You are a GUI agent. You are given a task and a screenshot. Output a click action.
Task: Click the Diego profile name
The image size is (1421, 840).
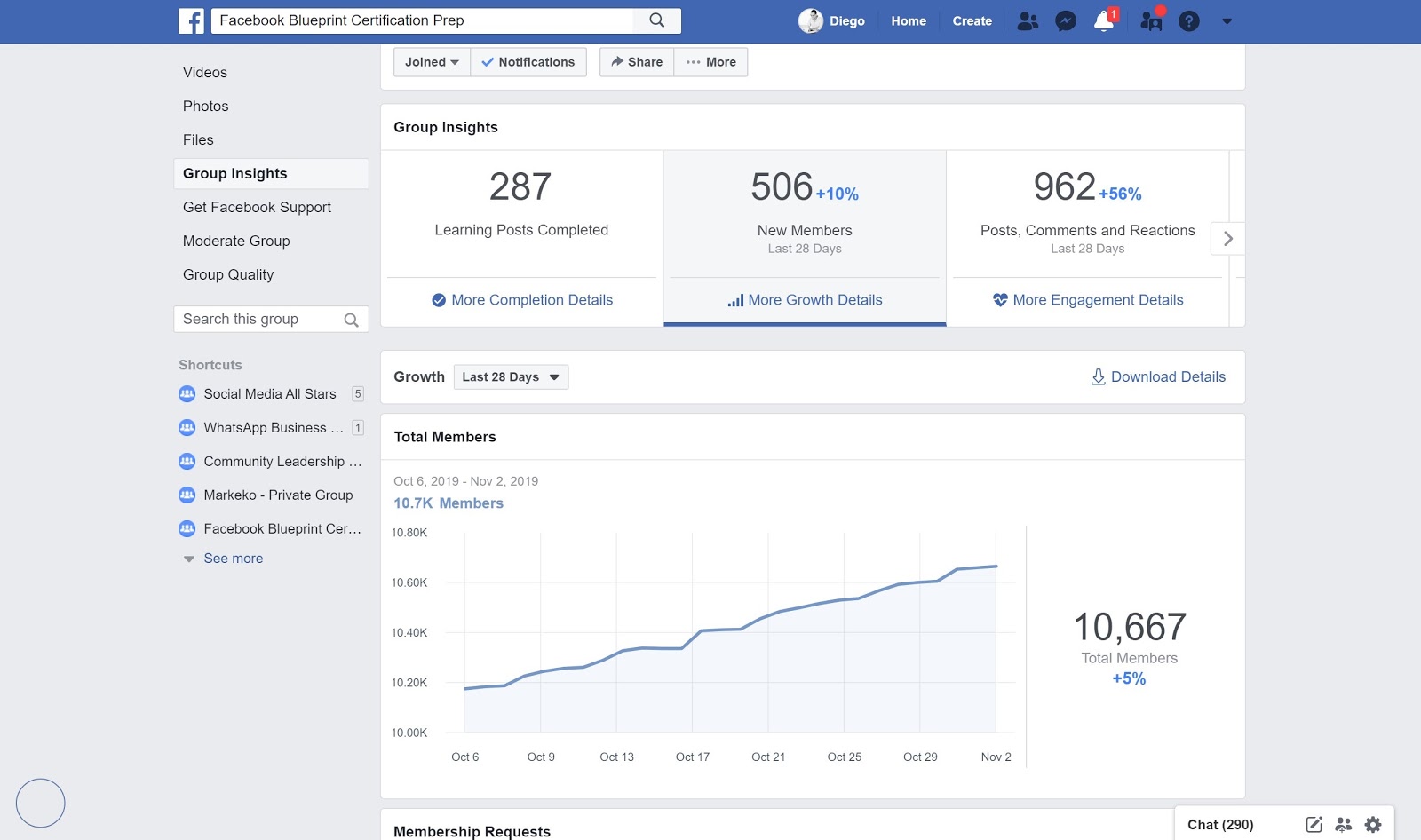[847, 20]
